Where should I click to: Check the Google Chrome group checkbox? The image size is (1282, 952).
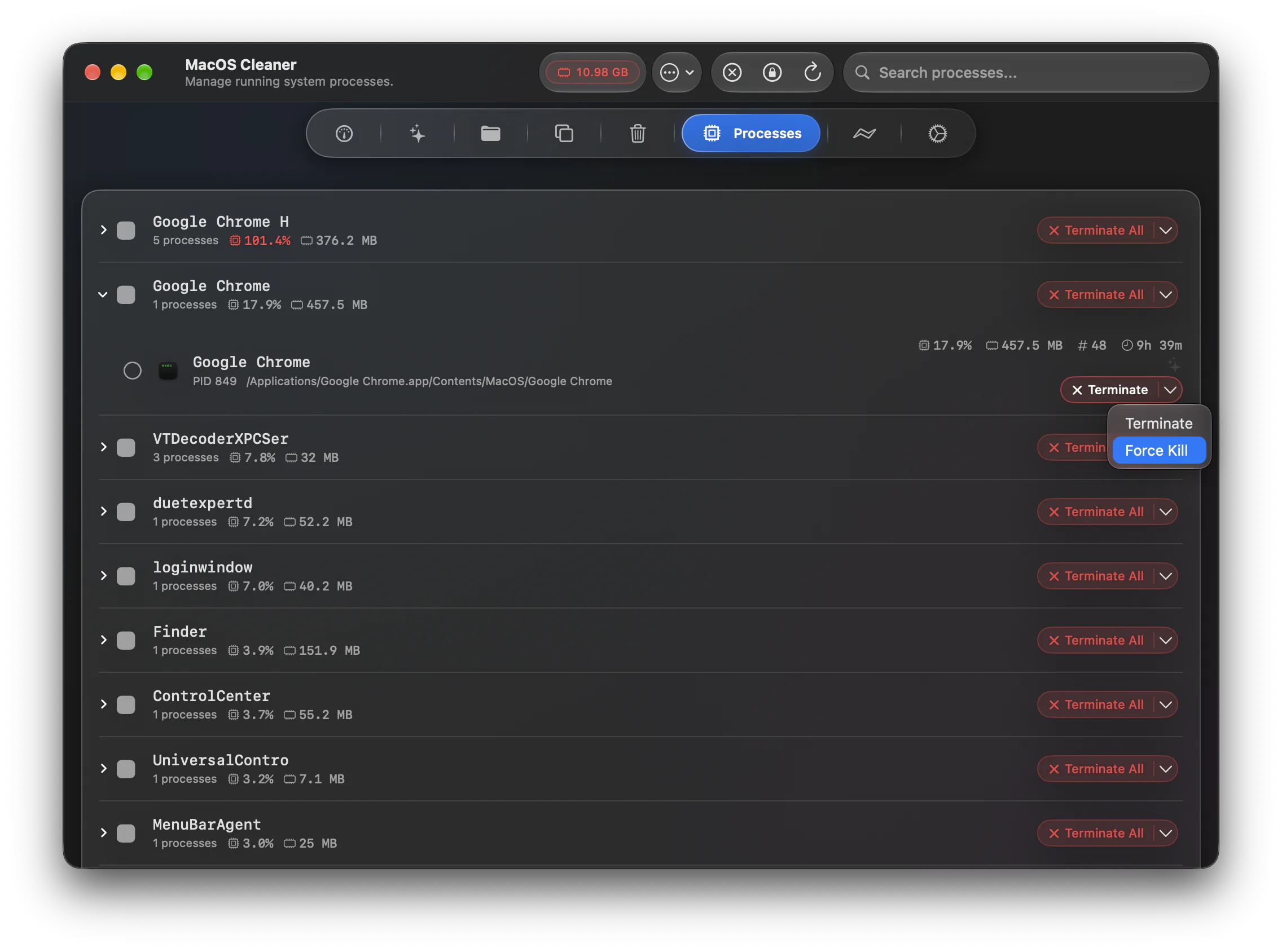point(126,295)
